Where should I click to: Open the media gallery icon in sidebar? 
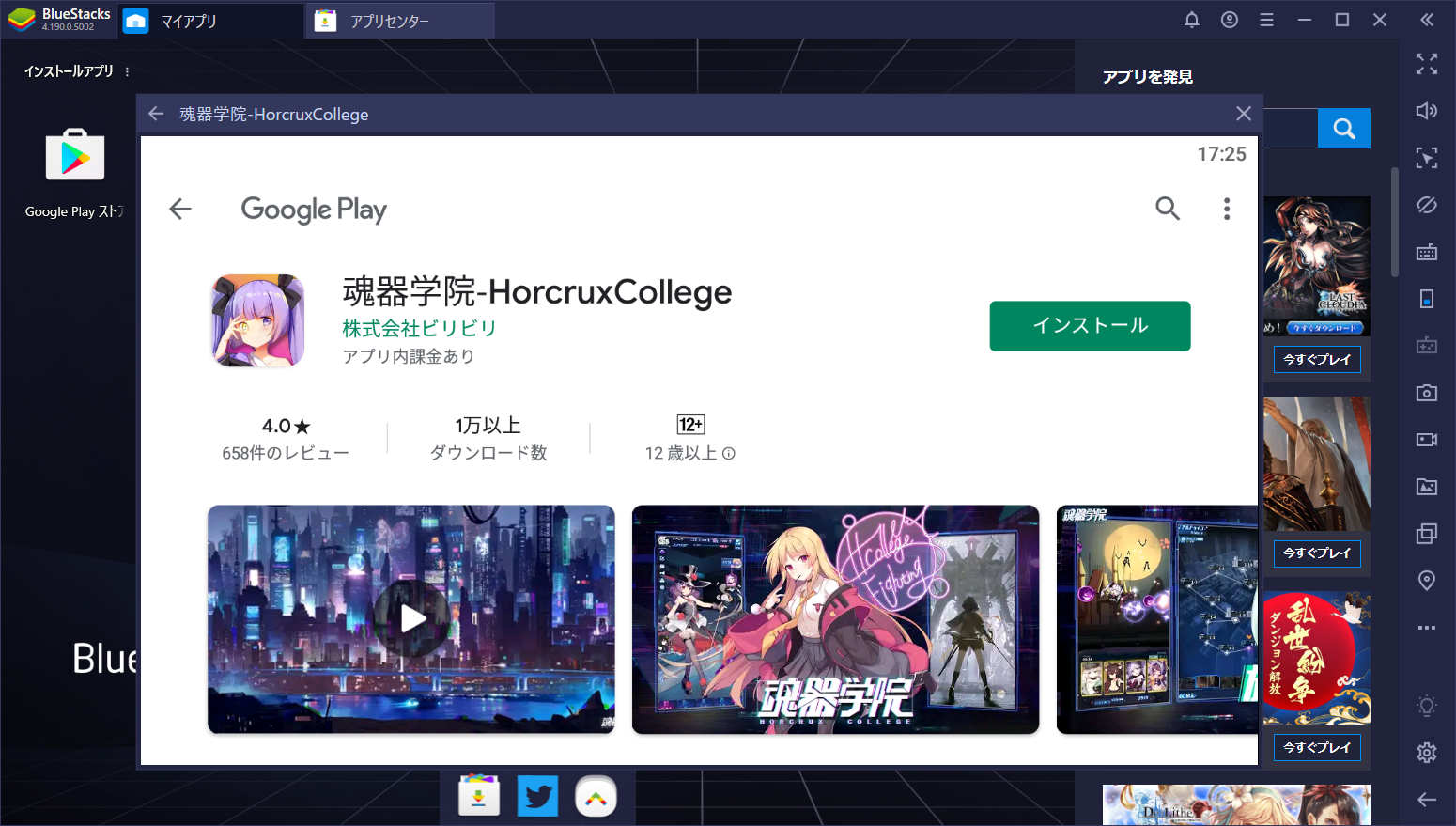click(1427, 487)
